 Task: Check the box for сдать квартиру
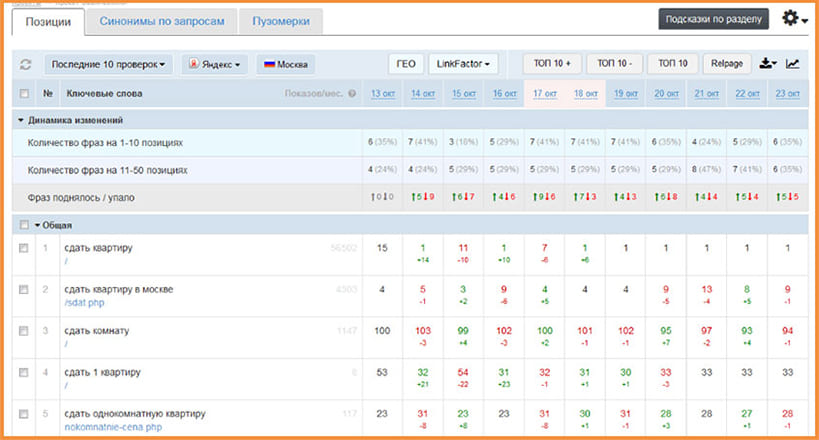24,248
